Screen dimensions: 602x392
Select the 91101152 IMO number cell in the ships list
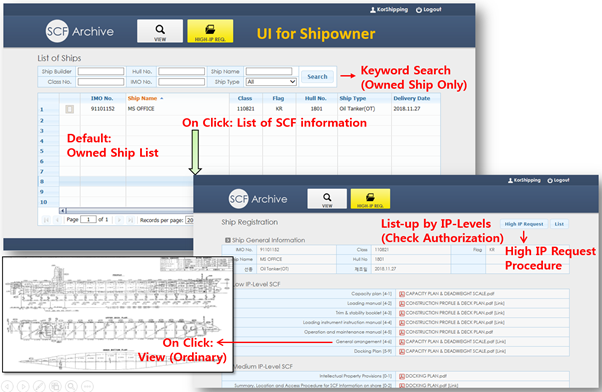(103, 109)
